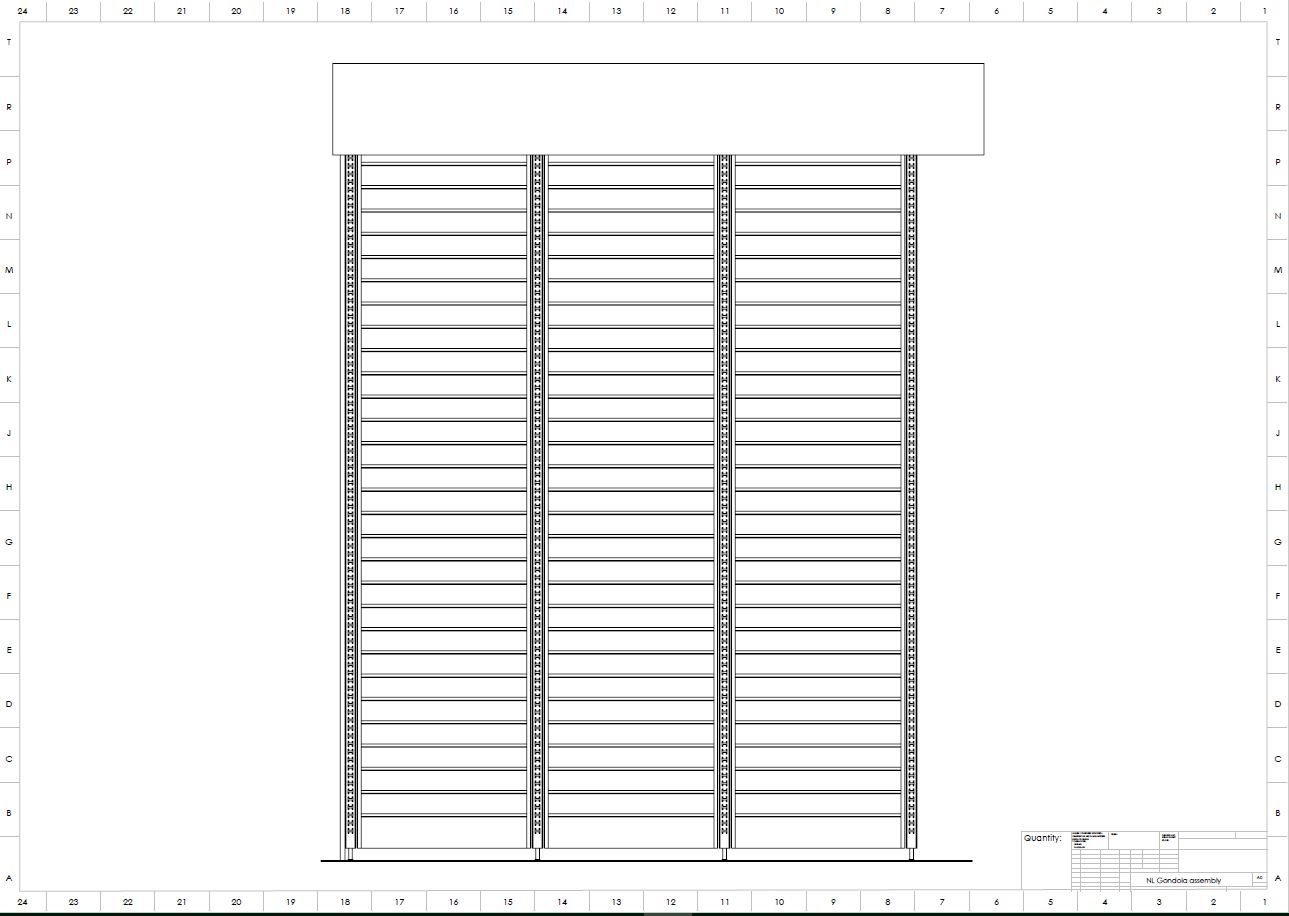Click the large blank header panel above the shelves
1289x916 pixels.
pos(658,109)
